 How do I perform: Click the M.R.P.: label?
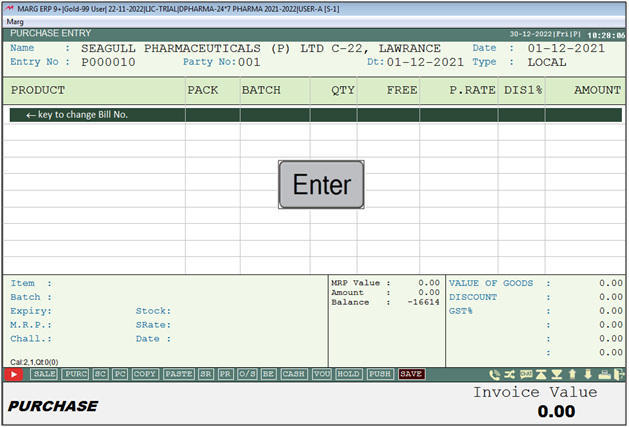(x=31, y=325)
